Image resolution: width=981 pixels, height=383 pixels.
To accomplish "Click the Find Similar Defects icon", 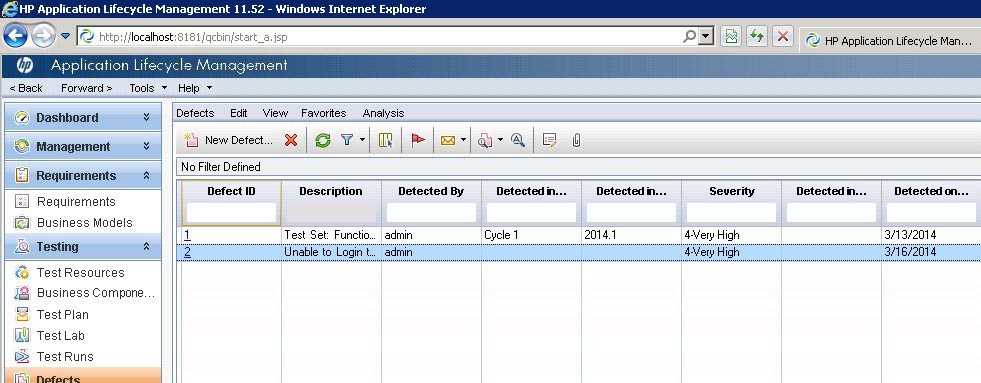I will [485, 141].
